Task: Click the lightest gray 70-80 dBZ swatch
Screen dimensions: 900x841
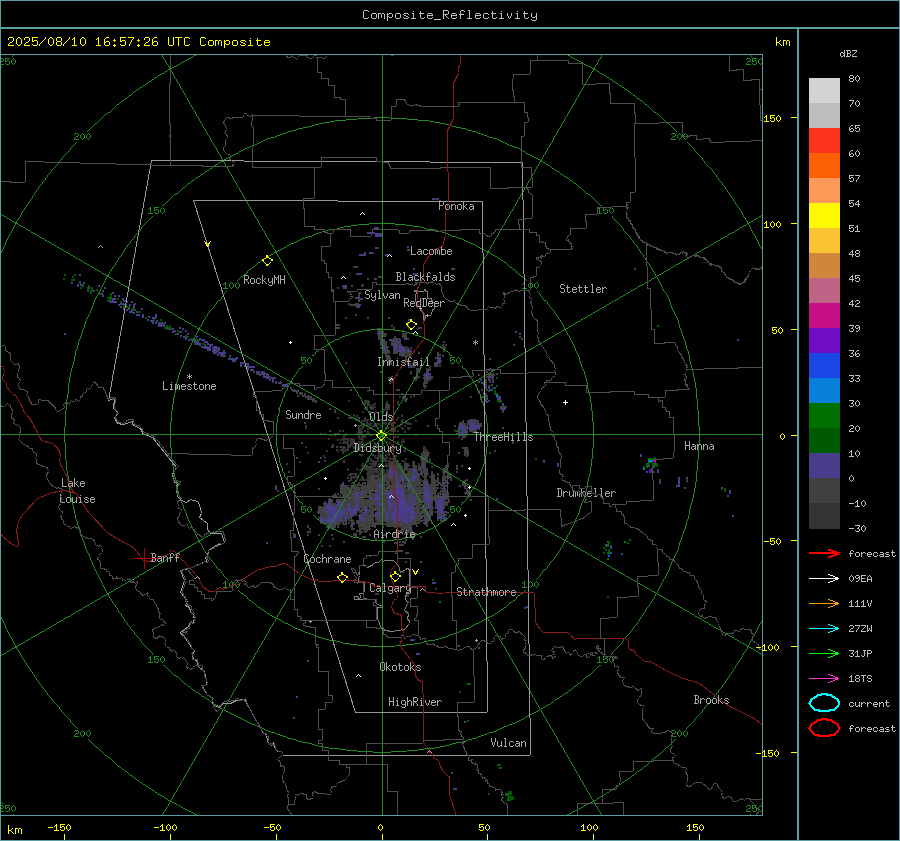Action: pyautogui.click(x=824, y=91)
